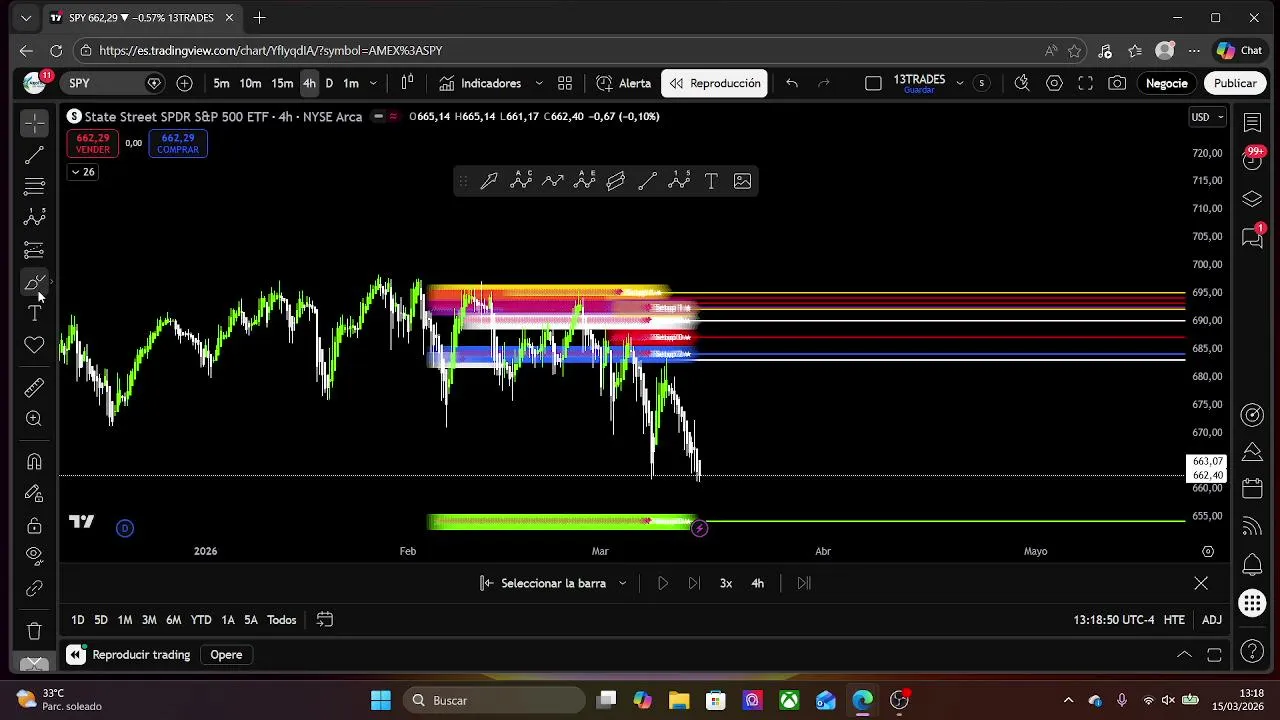Click the drawing link sync icon
Screen dimensions: 1280x720
click(x=34, y=589)
